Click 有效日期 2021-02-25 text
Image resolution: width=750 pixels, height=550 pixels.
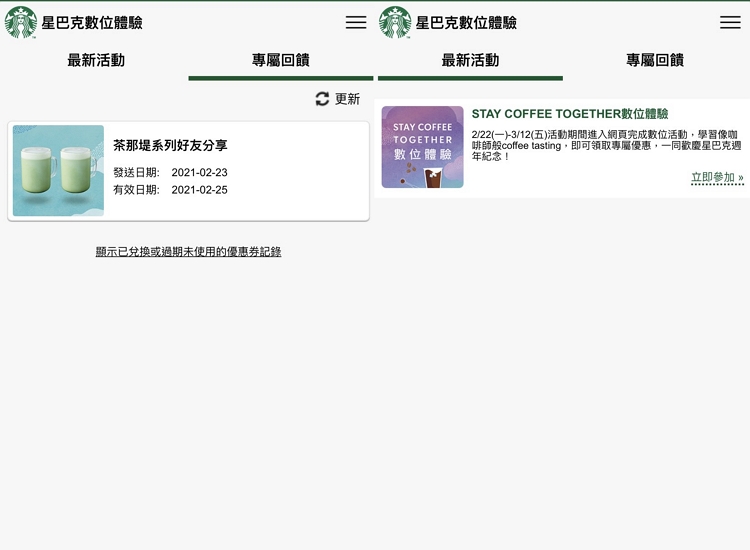pos(170,190)
